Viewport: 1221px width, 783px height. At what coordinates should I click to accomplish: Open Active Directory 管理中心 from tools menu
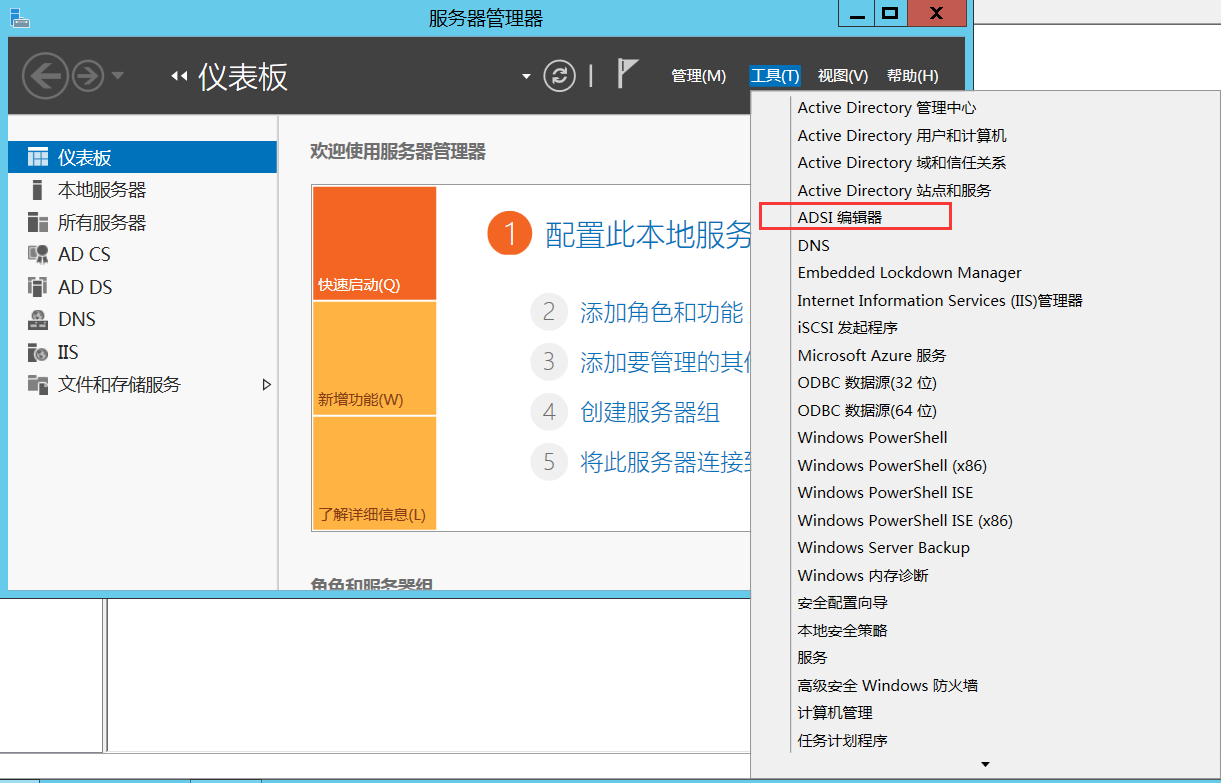pos(887,108)
